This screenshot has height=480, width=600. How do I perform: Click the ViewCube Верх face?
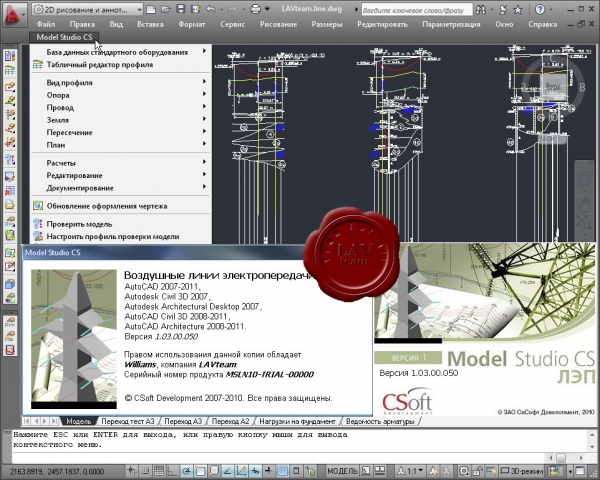pos(553,87)
